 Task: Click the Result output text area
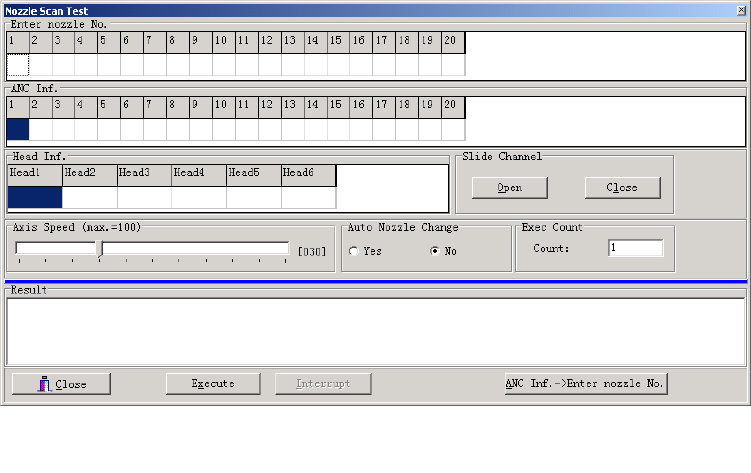(x=376, y=331)
